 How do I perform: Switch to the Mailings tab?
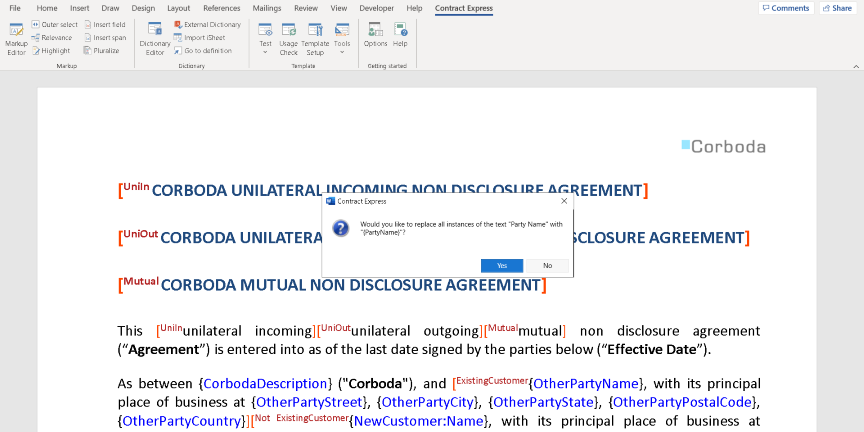point(267,8)
